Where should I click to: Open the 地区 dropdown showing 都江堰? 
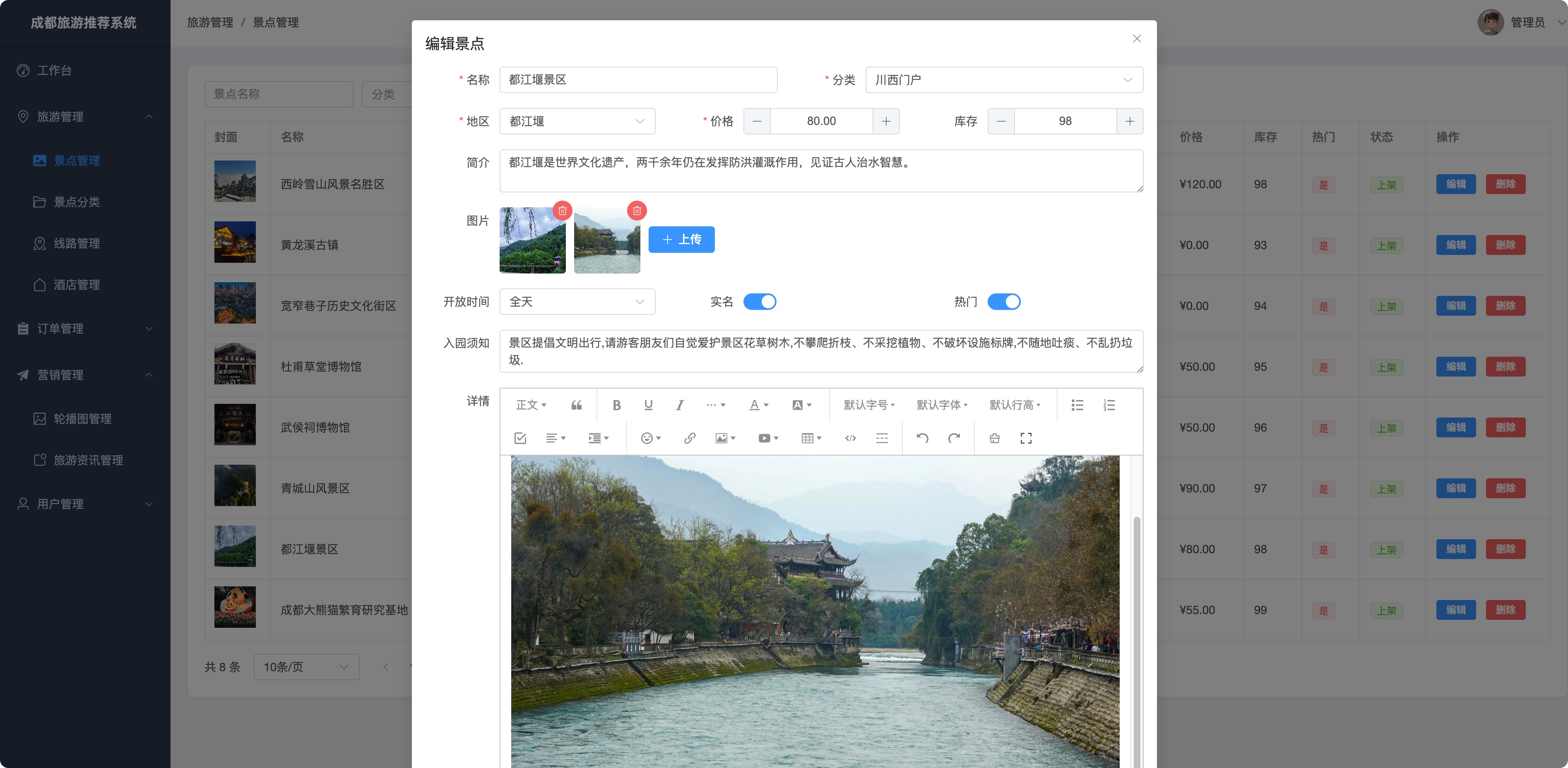[x=577, y=121]
